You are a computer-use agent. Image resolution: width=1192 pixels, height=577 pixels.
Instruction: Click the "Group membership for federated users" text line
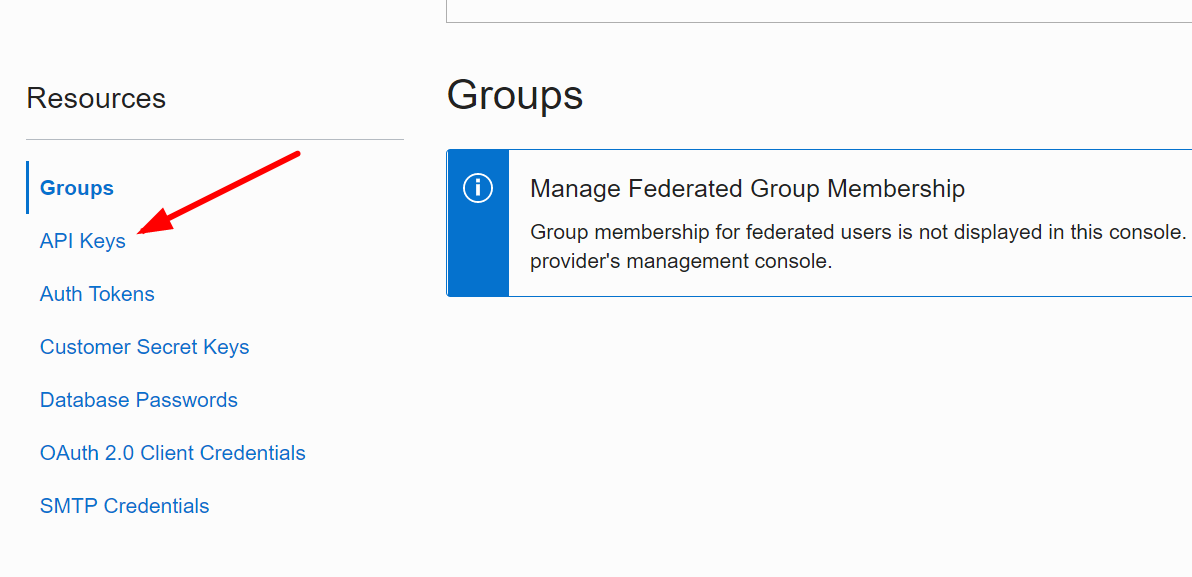tap(858, 232)
